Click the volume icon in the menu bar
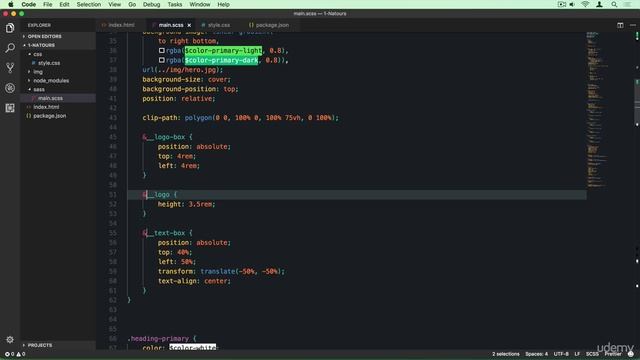The image size is (640, 360). pyautogui.click(x=572, y=4)
